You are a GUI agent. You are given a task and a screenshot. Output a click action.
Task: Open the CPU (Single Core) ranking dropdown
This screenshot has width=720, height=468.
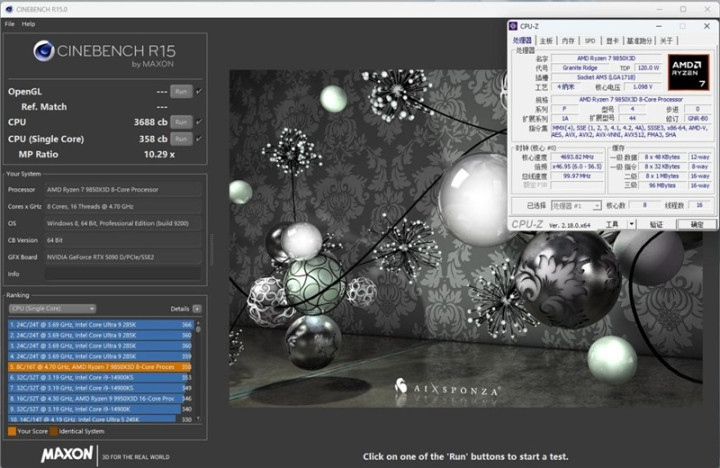51,309
